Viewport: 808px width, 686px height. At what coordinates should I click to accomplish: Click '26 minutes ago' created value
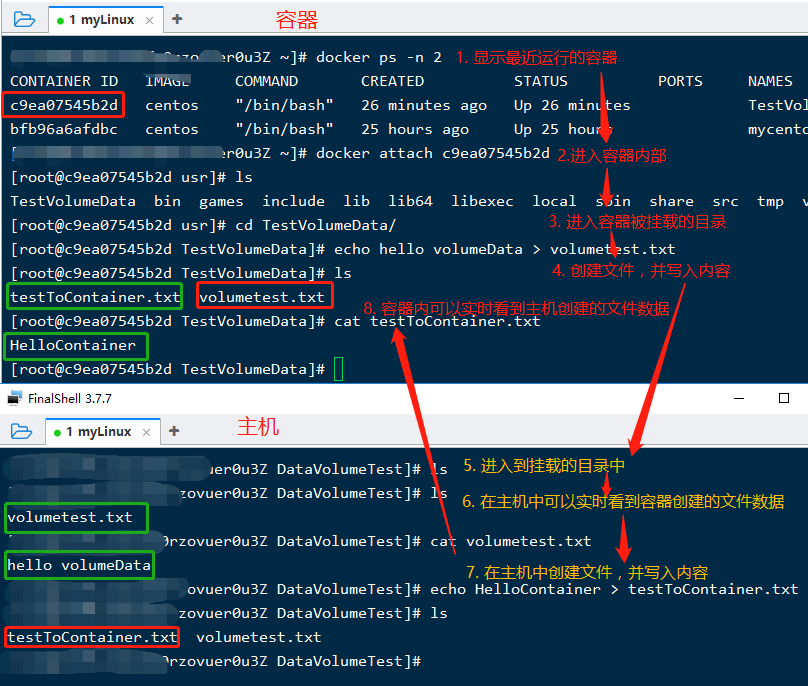[424, 105]
